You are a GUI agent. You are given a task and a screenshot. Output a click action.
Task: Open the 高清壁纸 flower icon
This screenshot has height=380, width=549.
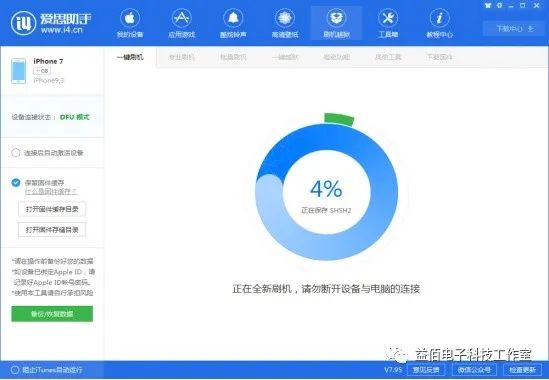285,18
